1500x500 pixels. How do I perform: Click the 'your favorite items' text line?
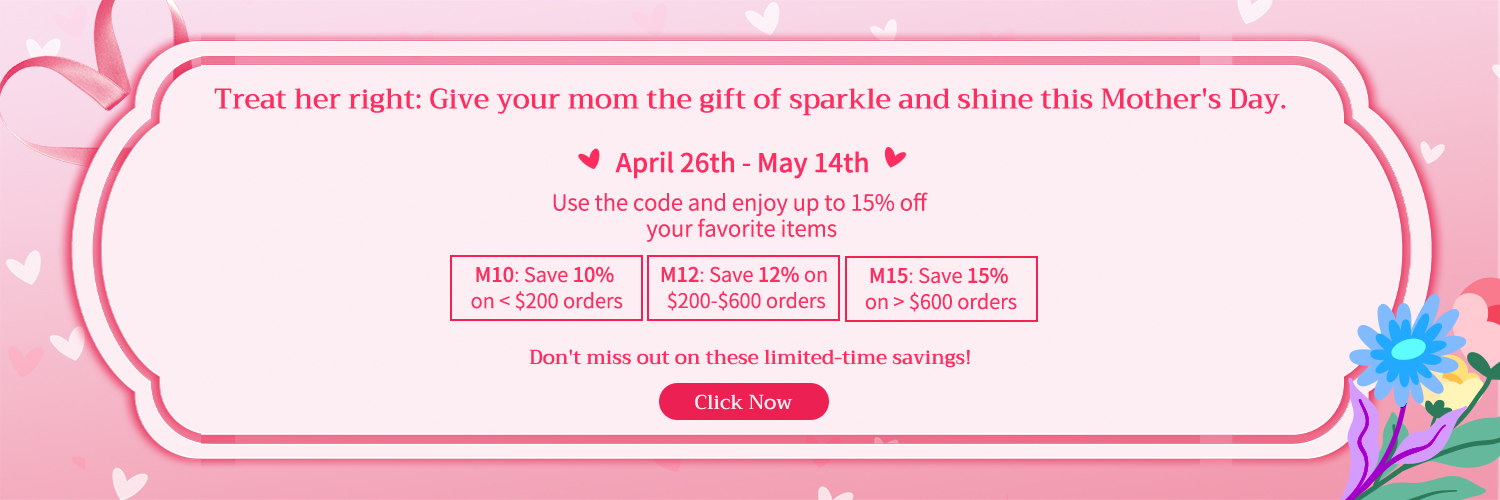pos(741,229)
